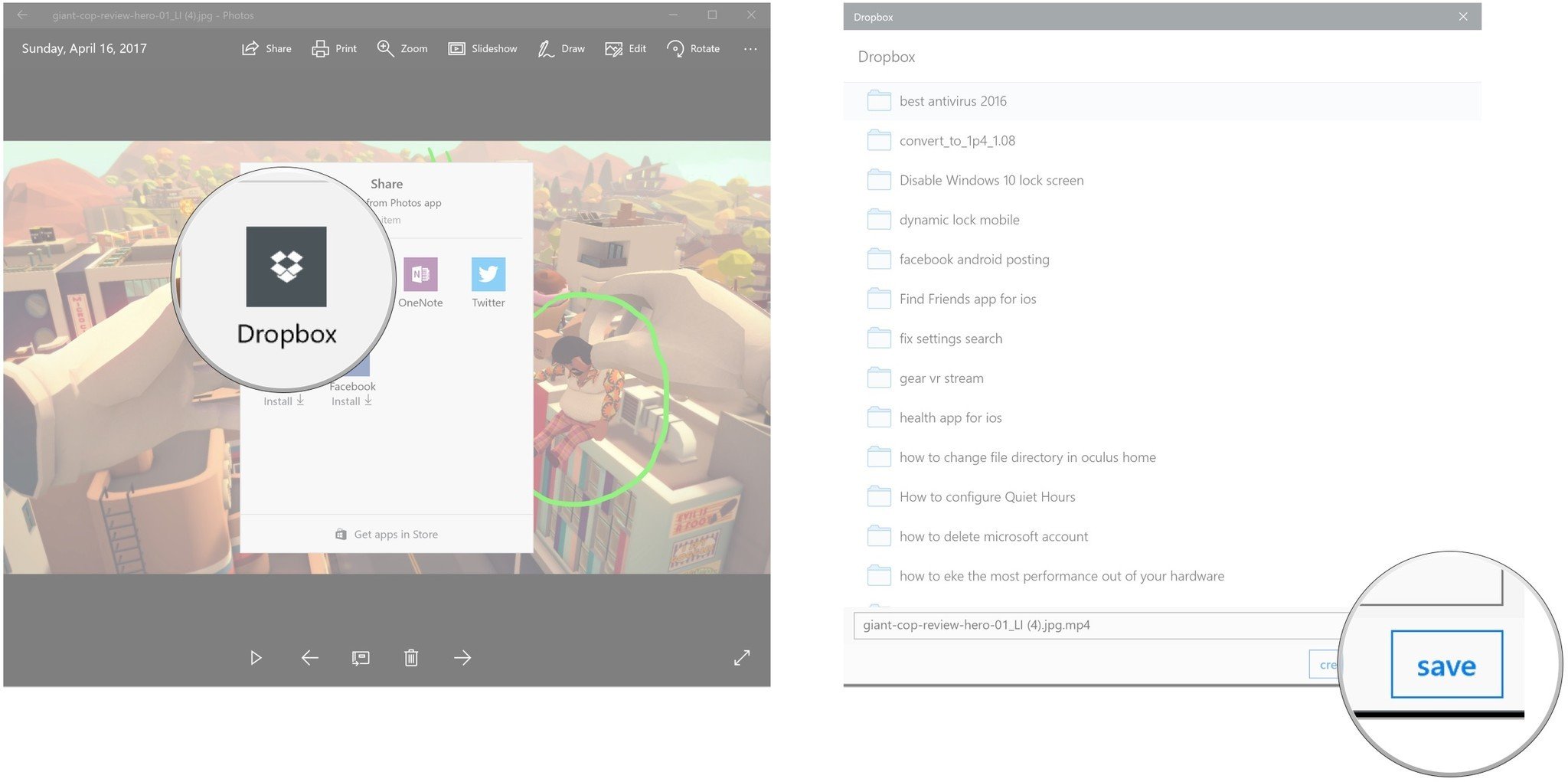
Task: Click the play button below the photo
Action: click(x=256, y=658)
